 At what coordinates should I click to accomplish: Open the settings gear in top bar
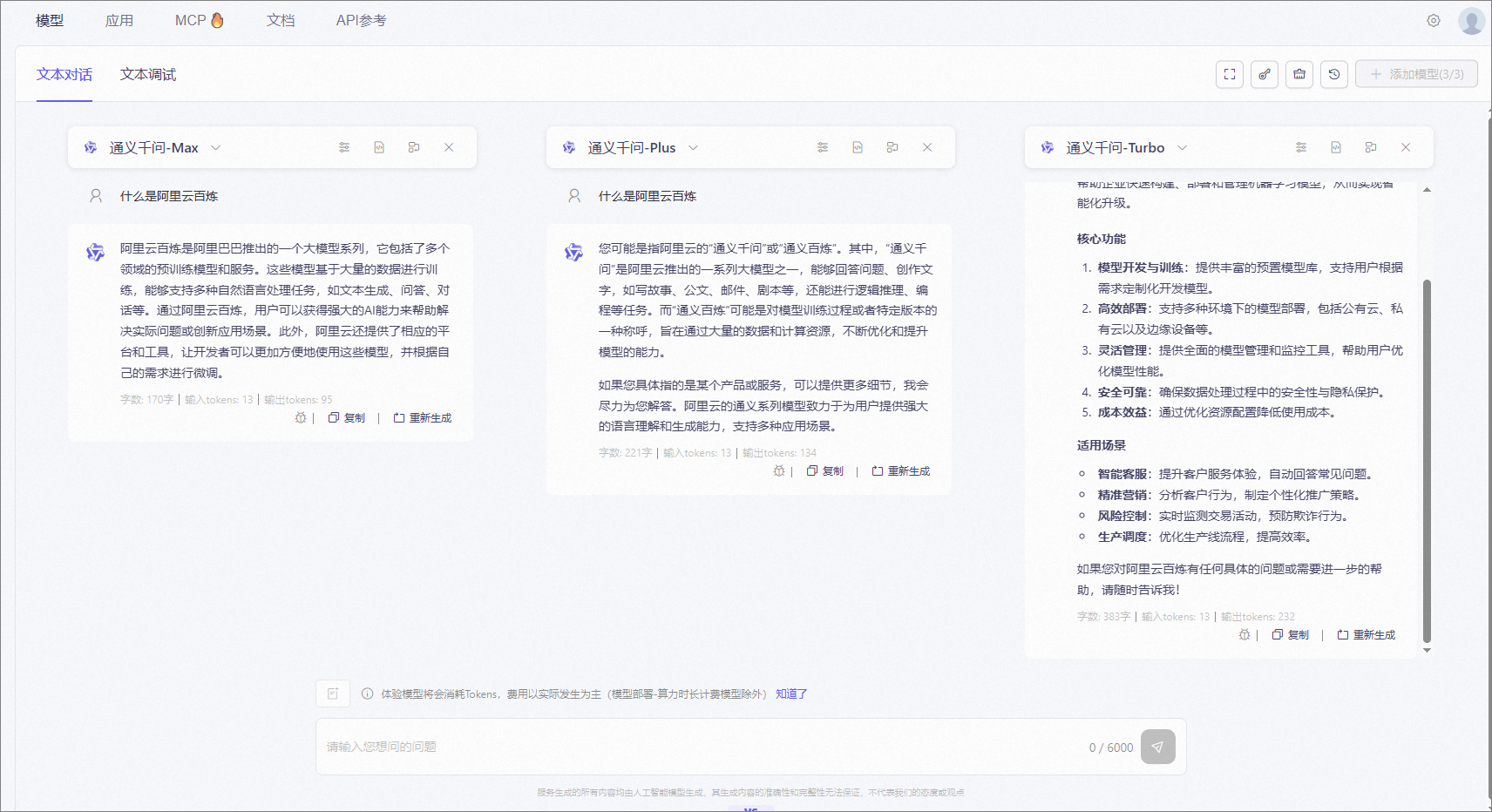(x=1434, y=21)
